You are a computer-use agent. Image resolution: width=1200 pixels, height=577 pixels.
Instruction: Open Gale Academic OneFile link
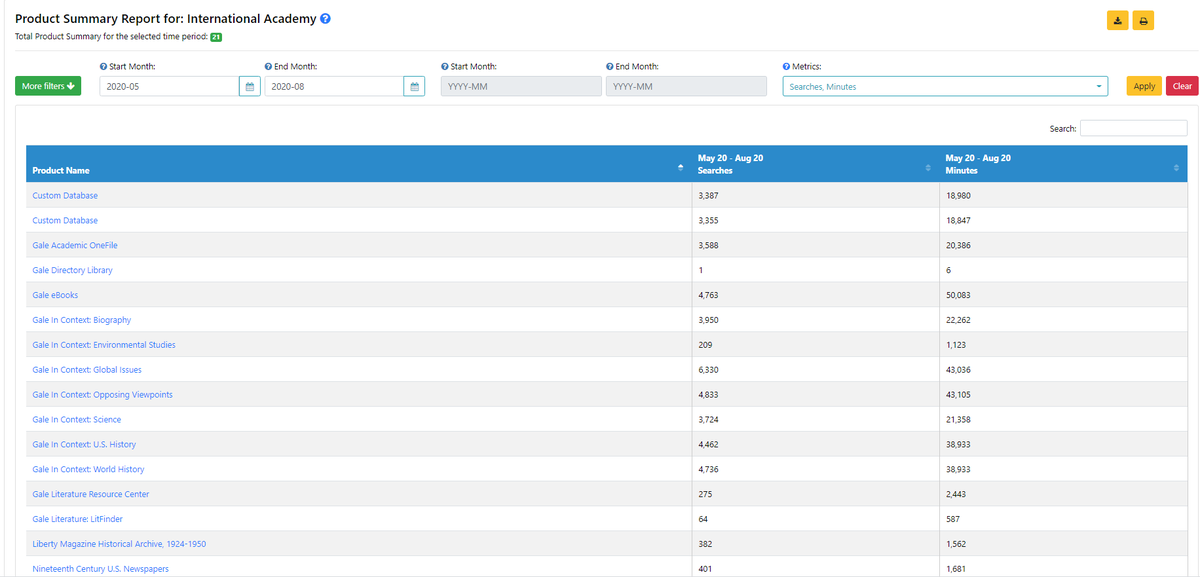point(75,245)
